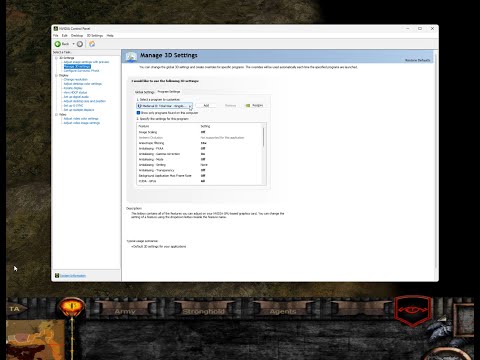Open the Back history dropdown arrow
Viewport: 480px width, 360px height.
pos(73,44)
